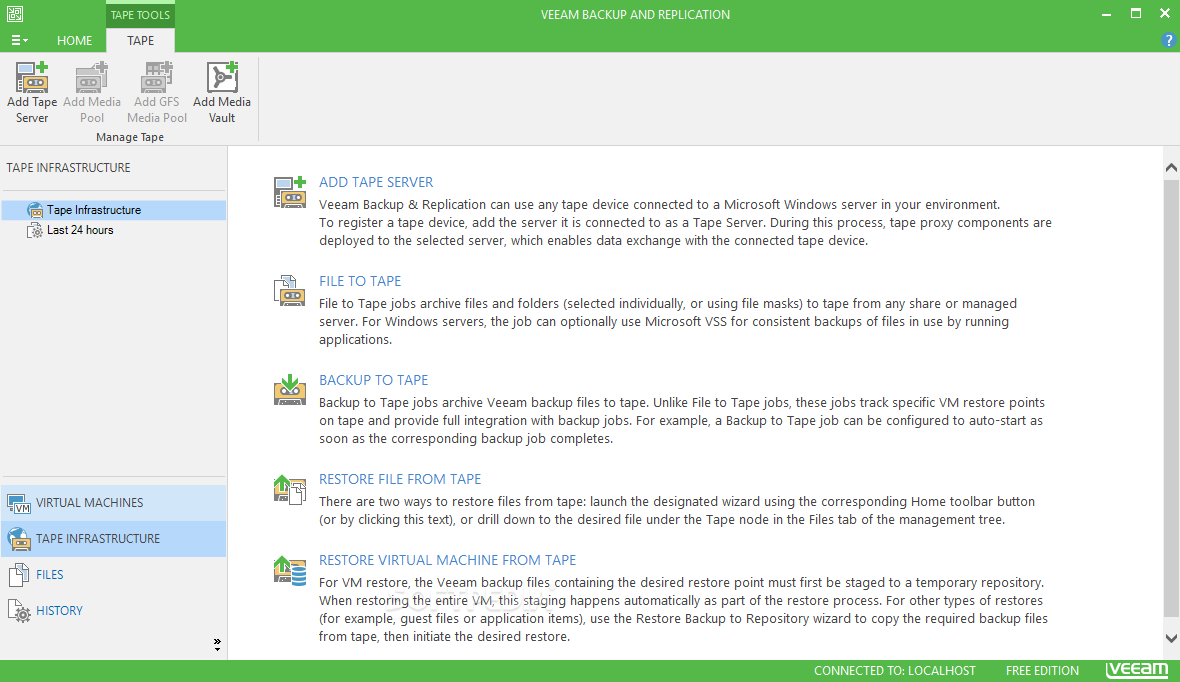Select the TAPE ribbon tab

[140, 41]
